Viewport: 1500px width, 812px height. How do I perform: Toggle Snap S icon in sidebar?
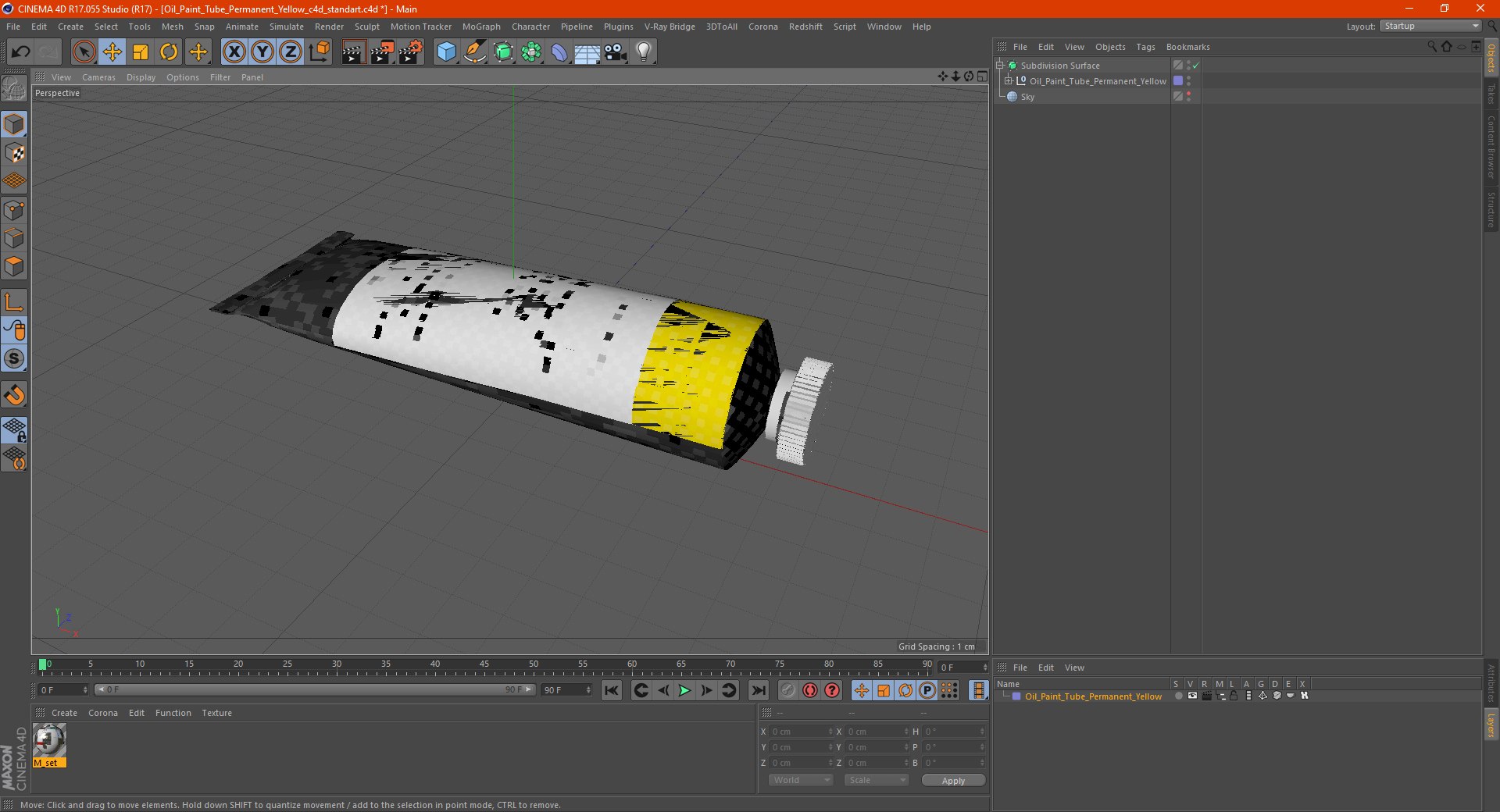(x=14, y=358)
